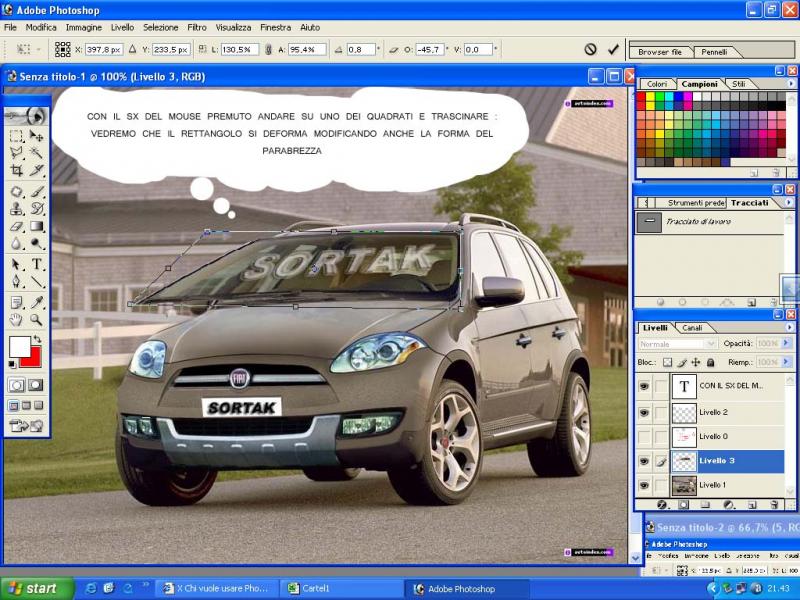Select the Blur tool
The height and width of the screenshot is (600, 800).
(x=17, y=243)
